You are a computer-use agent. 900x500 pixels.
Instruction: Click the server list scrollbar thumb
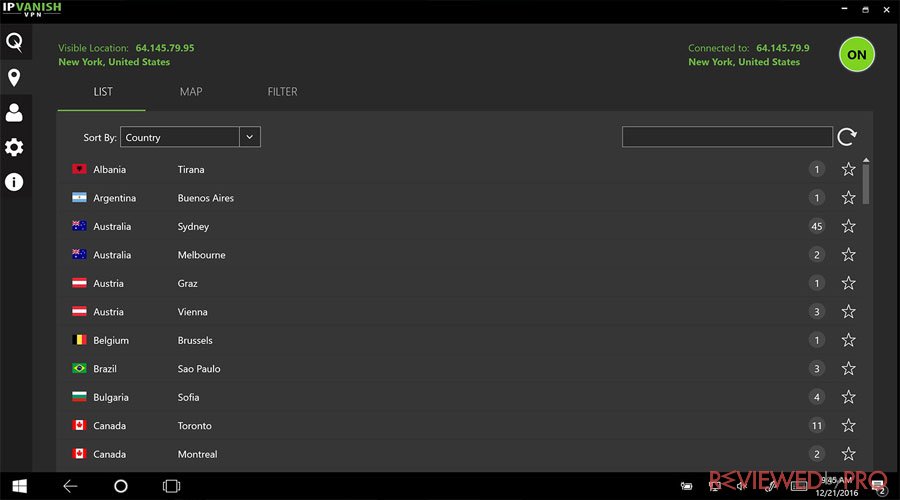866,184
